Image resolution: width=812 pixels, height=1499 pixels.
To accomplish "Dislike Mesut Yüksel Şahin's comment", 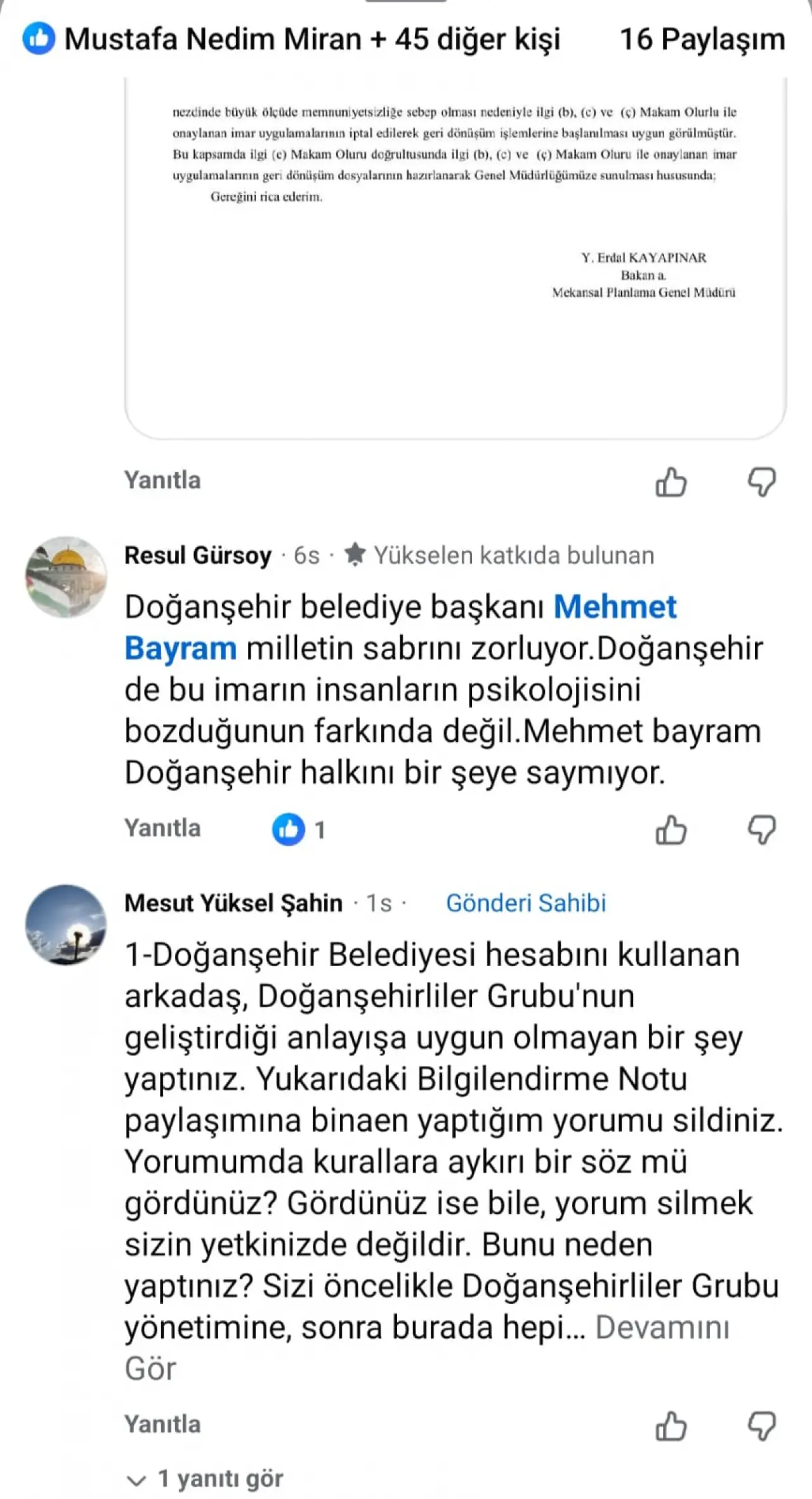I will tap(761, 1426).
